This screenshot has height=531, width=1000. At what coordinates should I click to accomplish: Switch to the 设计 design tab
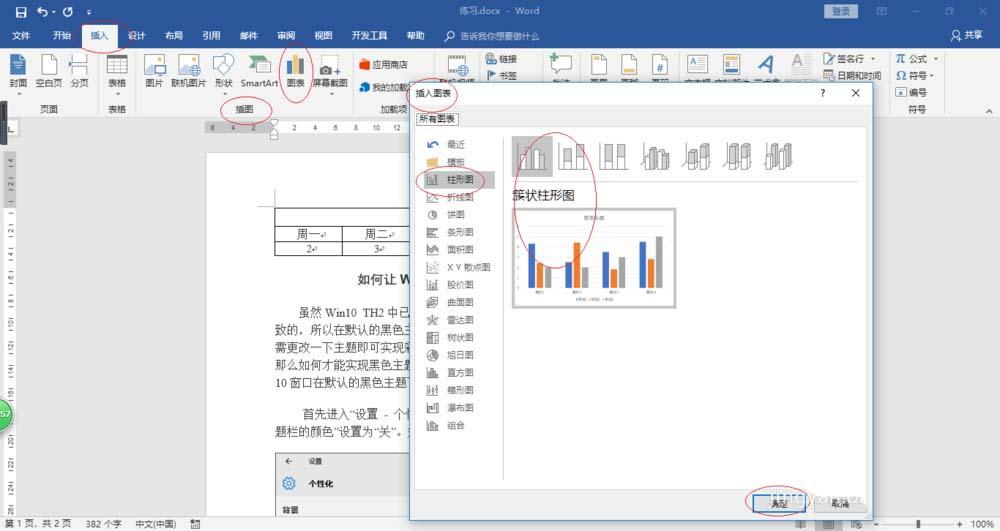coord(136,36)
